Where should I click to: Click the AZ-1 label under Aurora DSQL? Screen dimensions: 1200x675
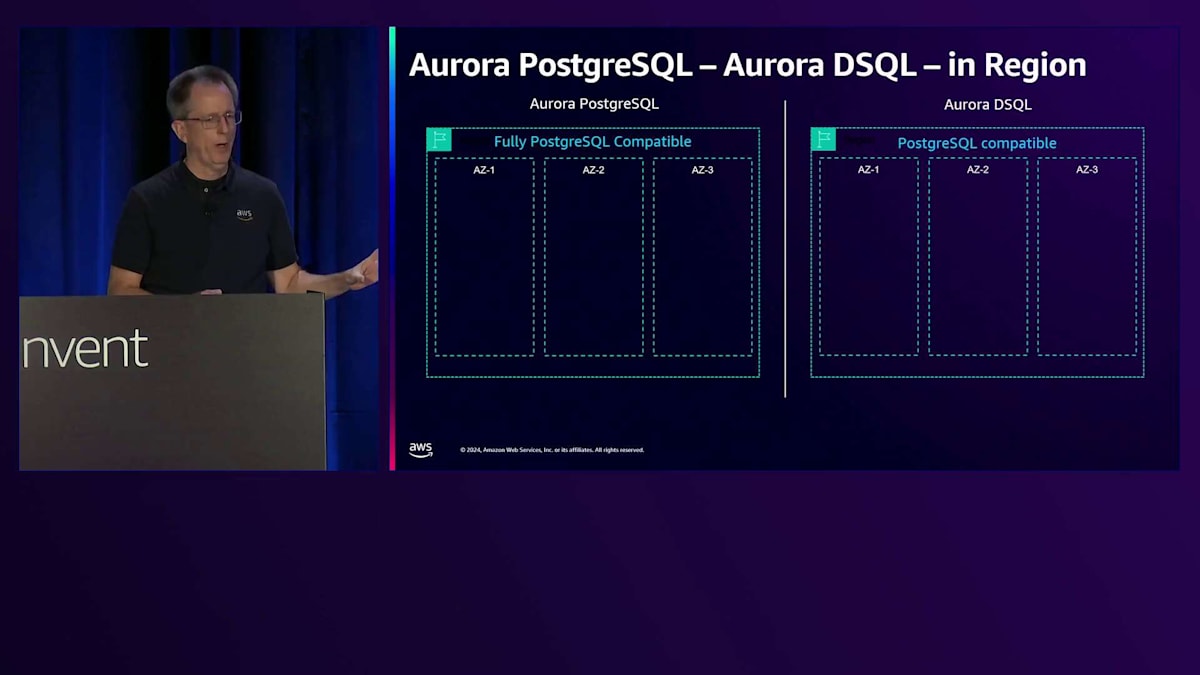868,170
